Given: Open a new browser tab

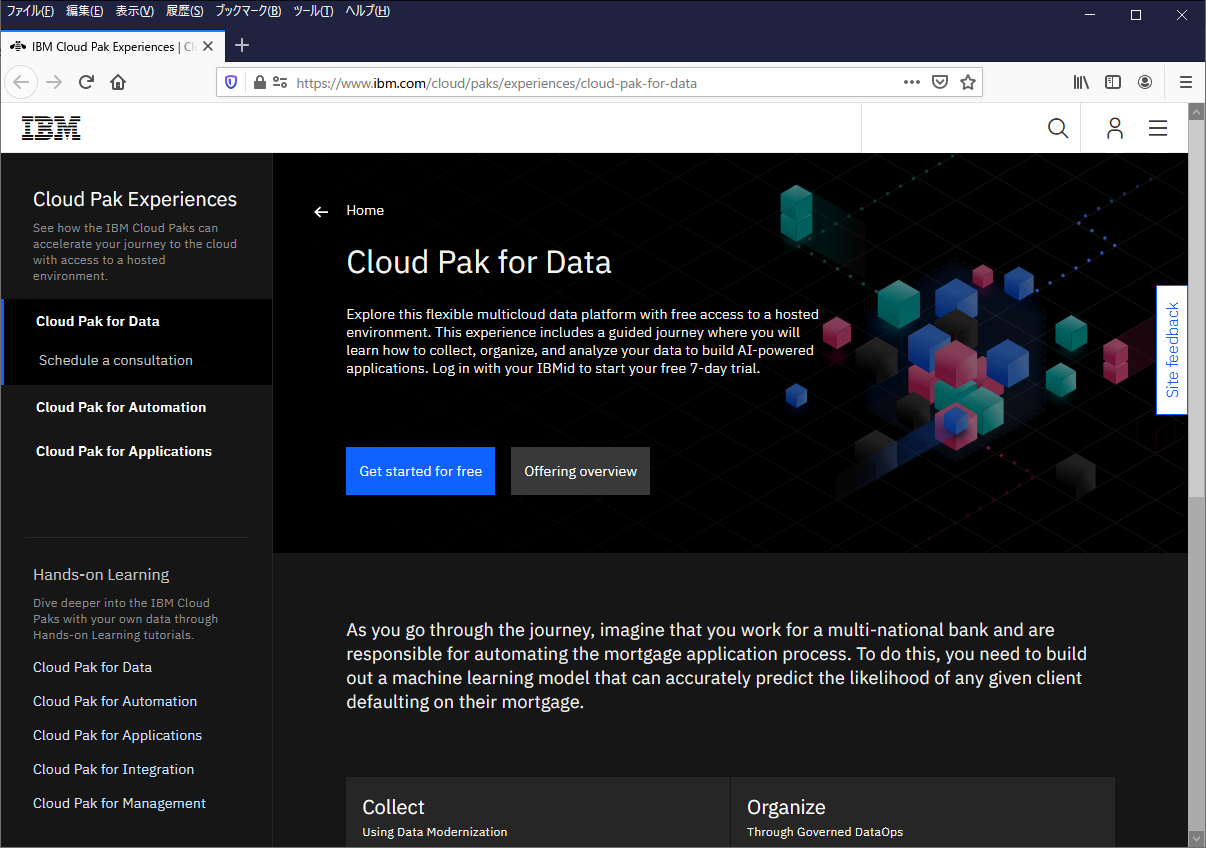Looking at the screenshot, I should (x=242, y=45).
